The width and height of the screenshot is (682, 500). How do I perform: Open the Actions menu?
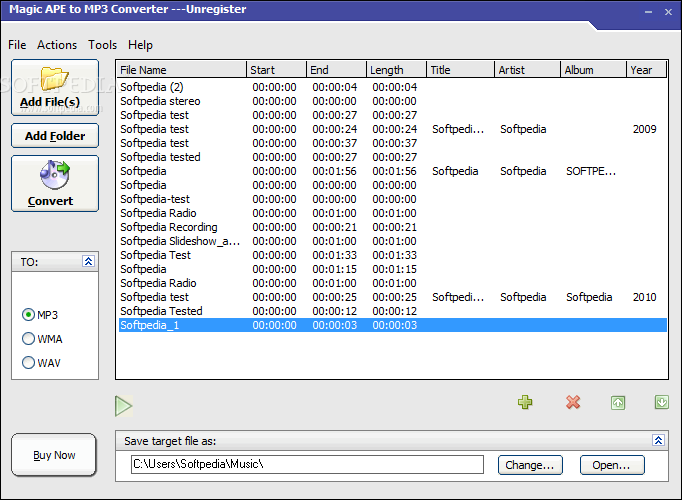57,45
